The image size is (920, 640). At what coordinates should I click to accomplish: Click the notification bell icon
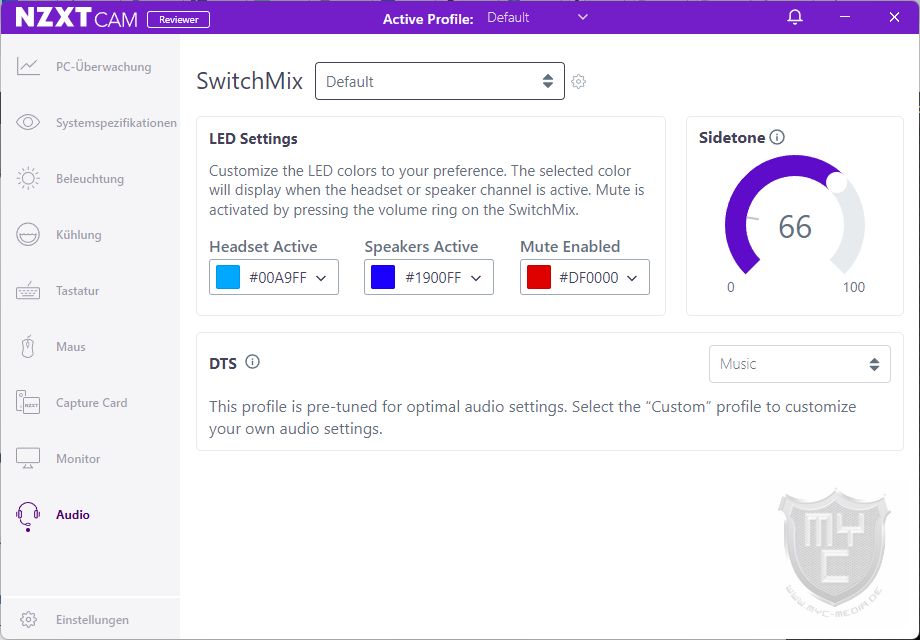(x=794, y=17)
